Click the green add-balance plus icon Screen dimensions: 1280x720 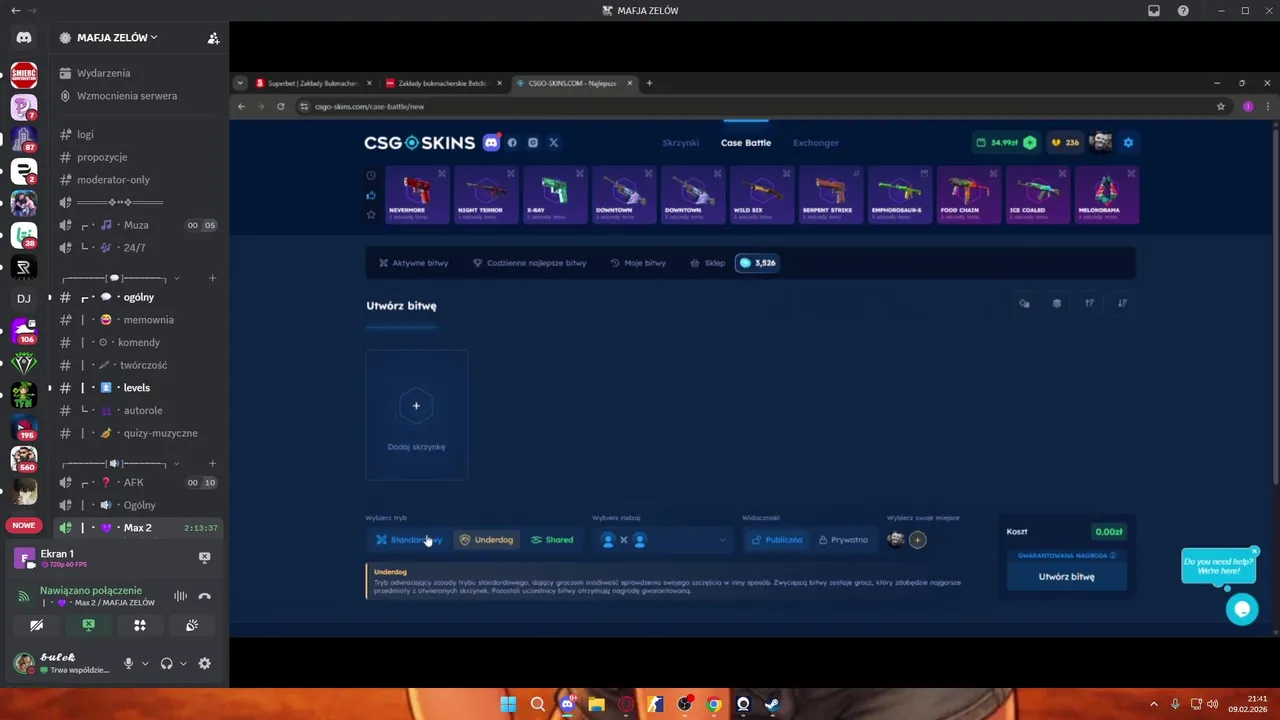click(x=1030, y=143)
